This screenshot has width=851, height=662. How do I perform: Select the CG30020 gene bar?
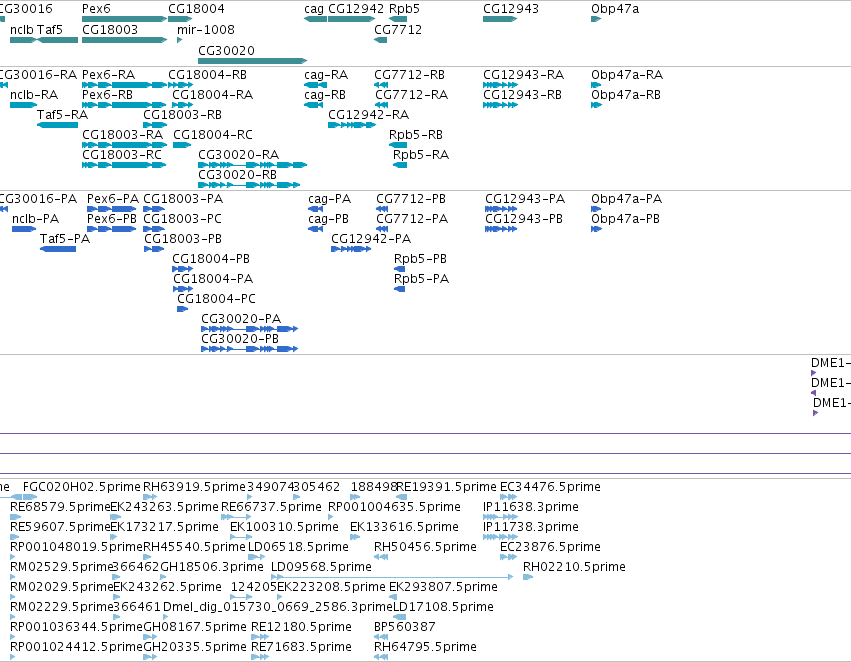pyautogui.click(x=252, y=61)
